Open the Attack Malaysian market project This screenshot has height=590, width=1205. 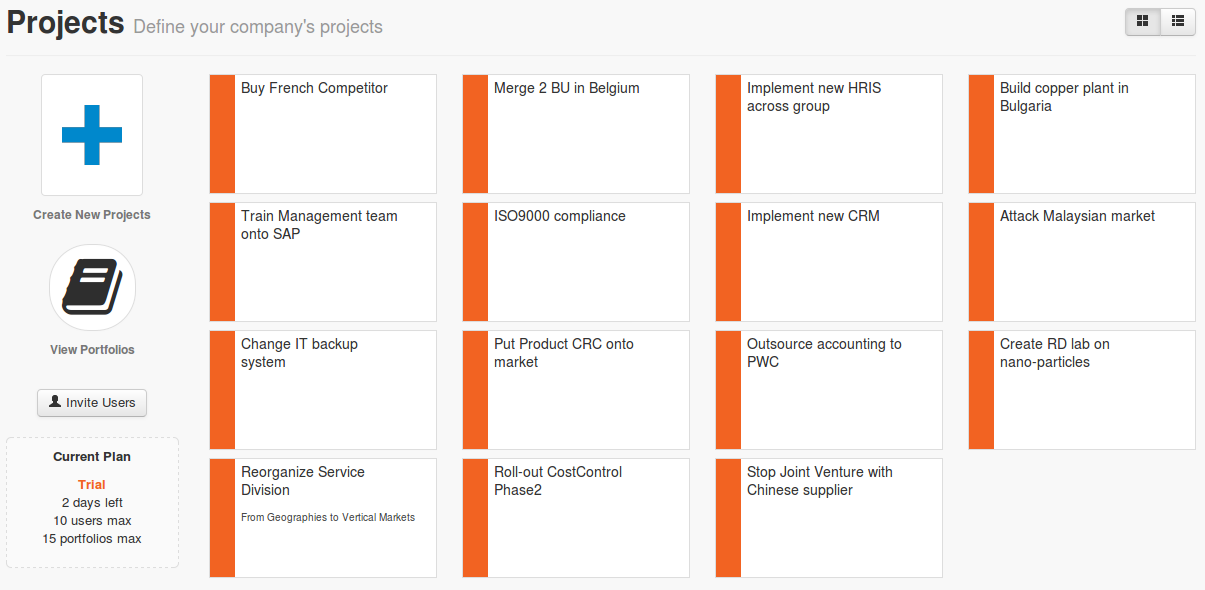click(1081, 262)
